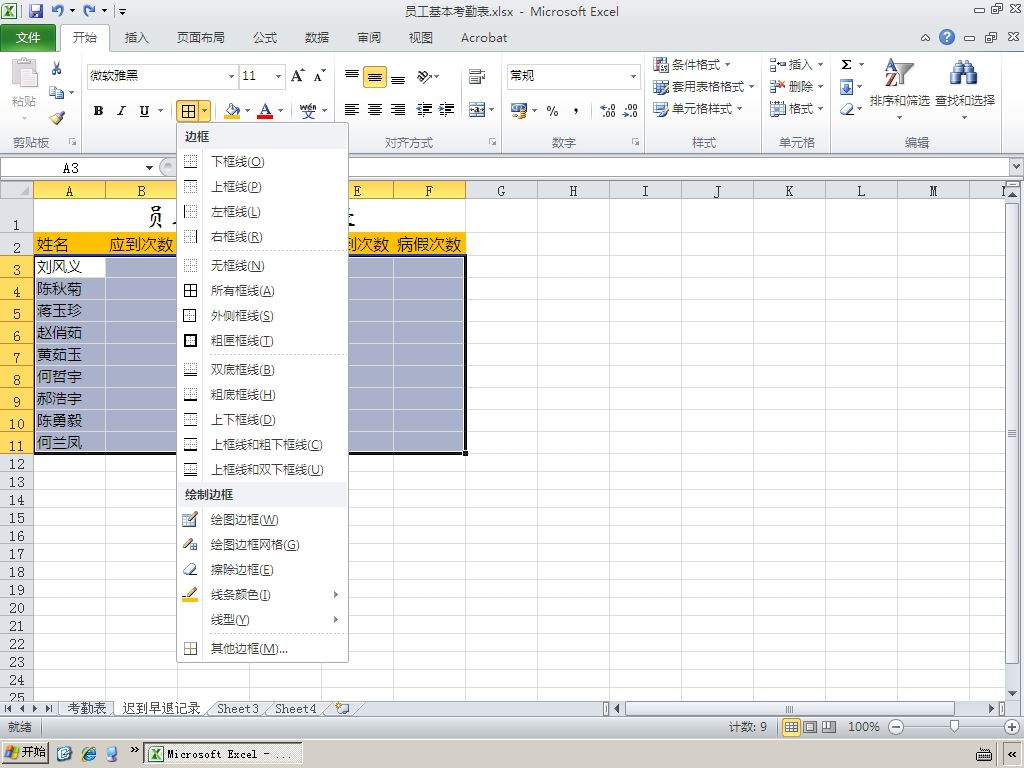Click the Font Color A icon
The width and height of the screenshot is (1024, 768).
[x=264, y=111]
